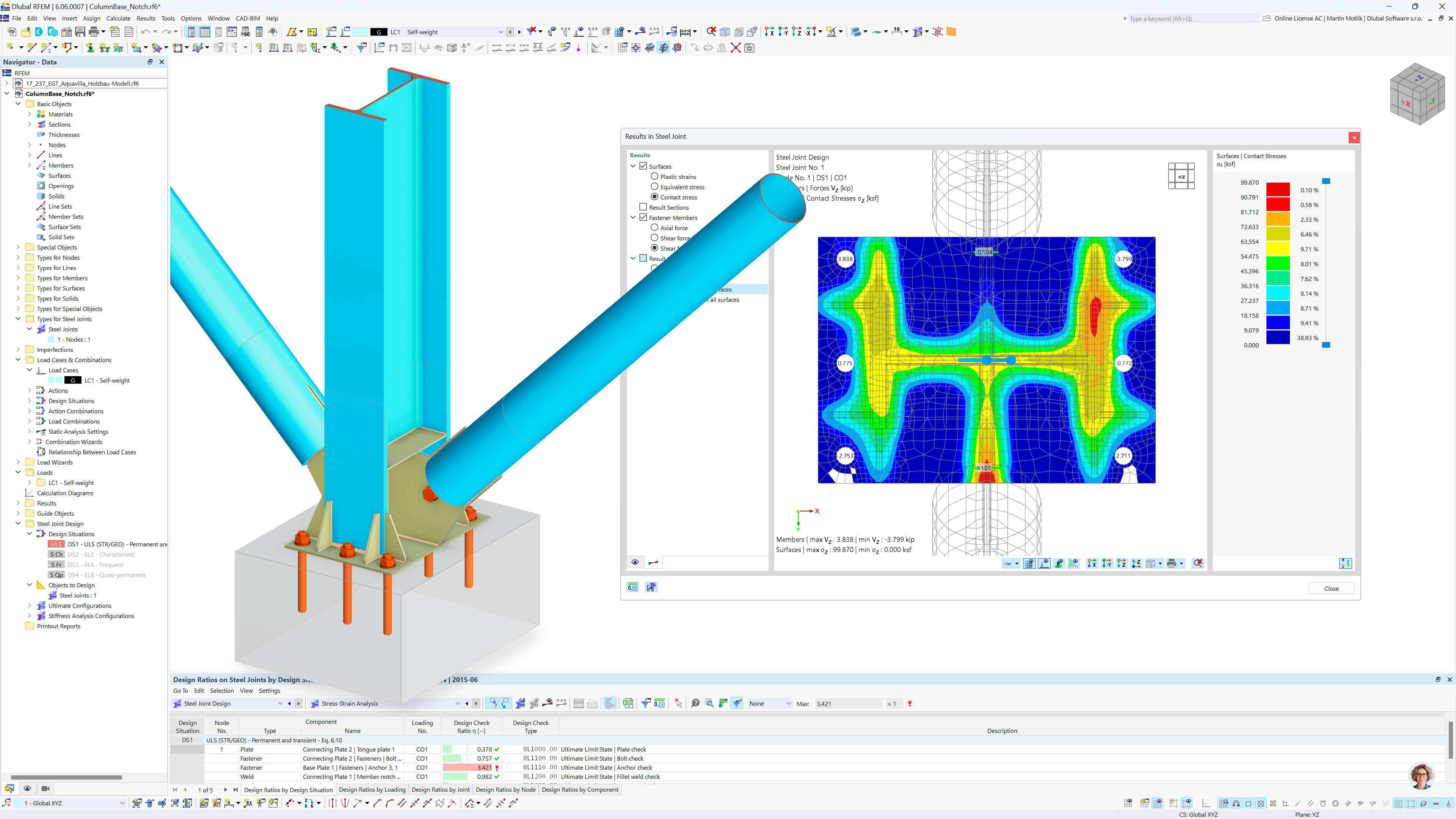Click the Close button in Steel Joint dialog
The width and height of the screenshot is (1456, 819).
(x=1331, y=588)
